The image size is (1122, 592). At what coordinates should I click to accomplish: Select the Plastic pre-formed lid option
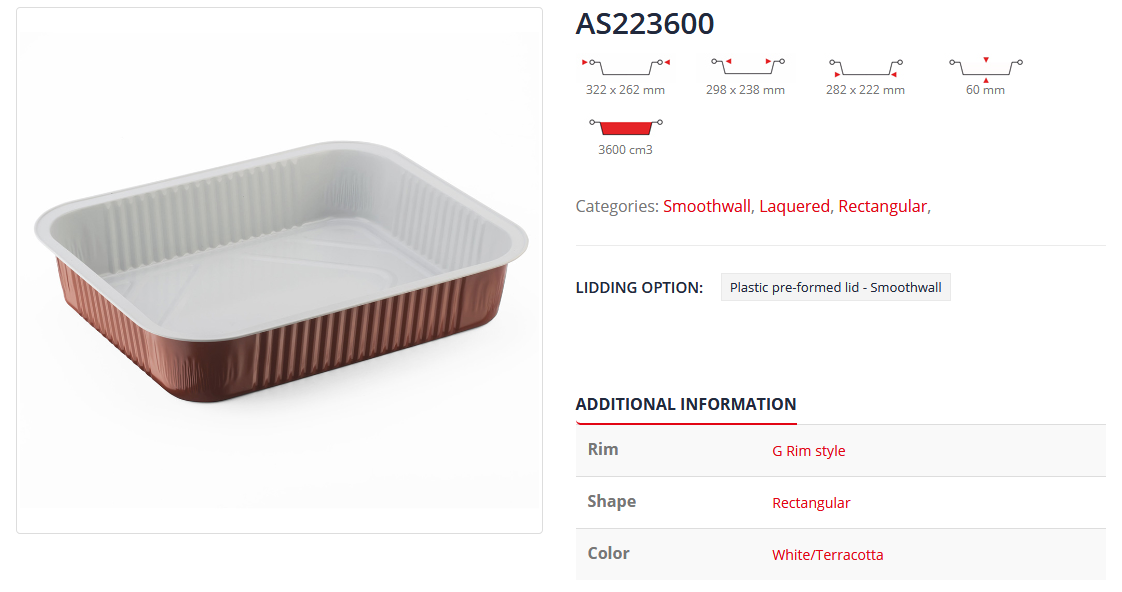pyautogui.click(x=835, y=288)
